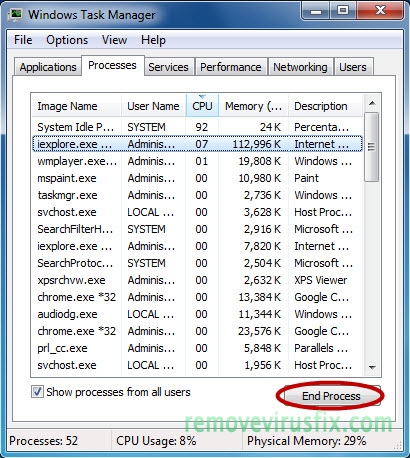
Task: Sort by CPU column header
Action: point(202,106)
